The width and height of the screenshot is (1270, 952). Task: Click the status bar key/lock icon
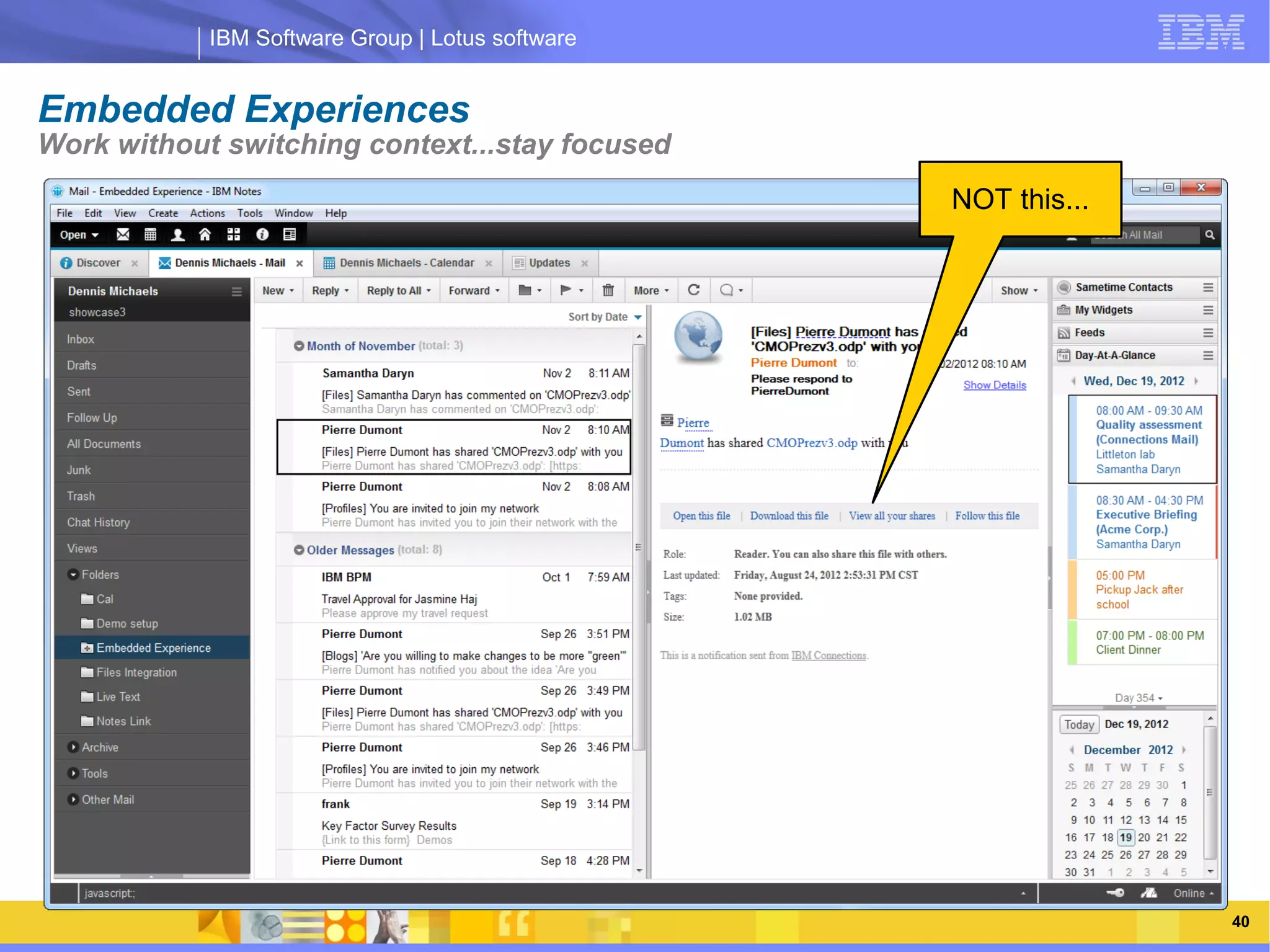coord(1116,893)
